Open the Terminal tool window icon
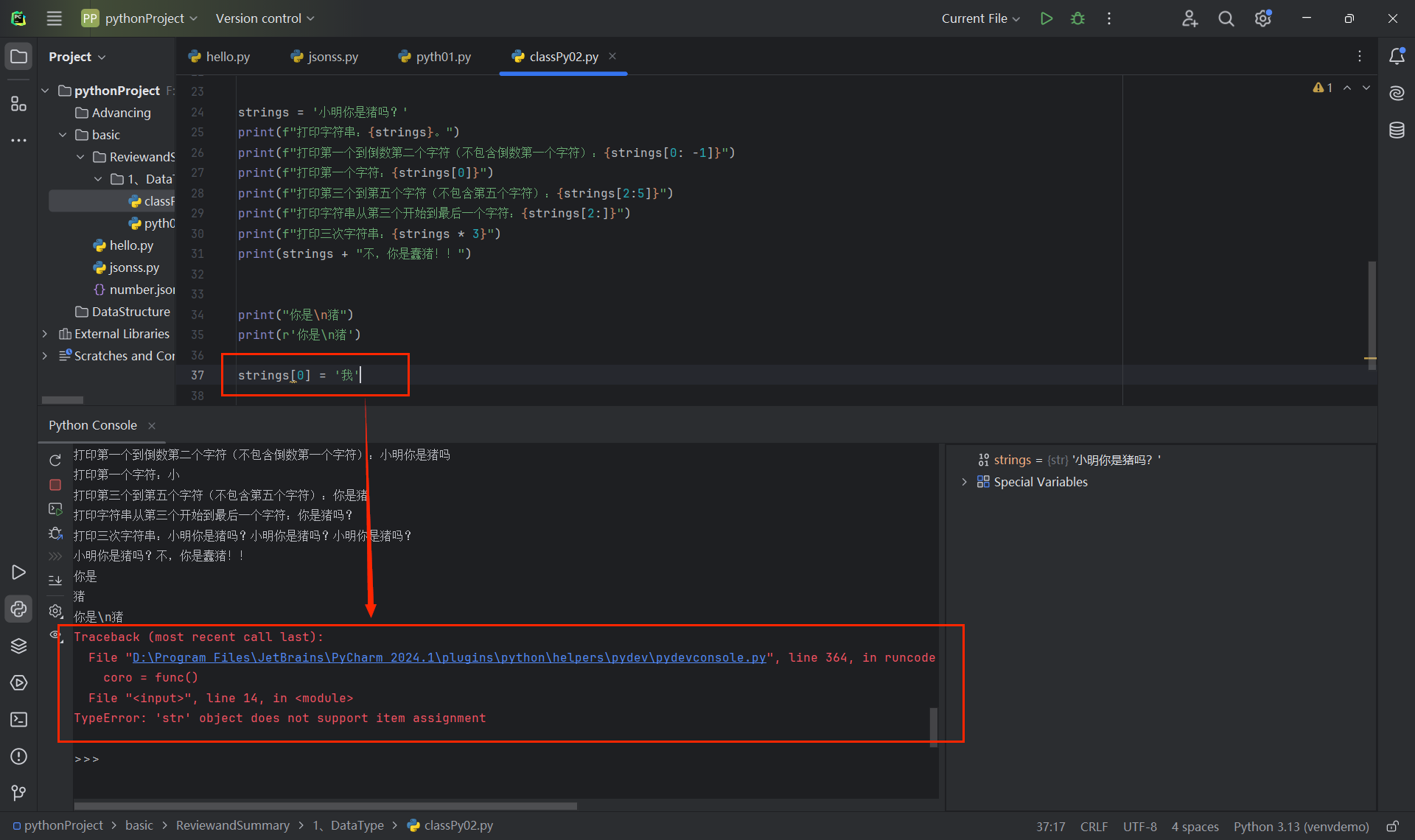The image size is (1415, 840). [x=19, y=720]
